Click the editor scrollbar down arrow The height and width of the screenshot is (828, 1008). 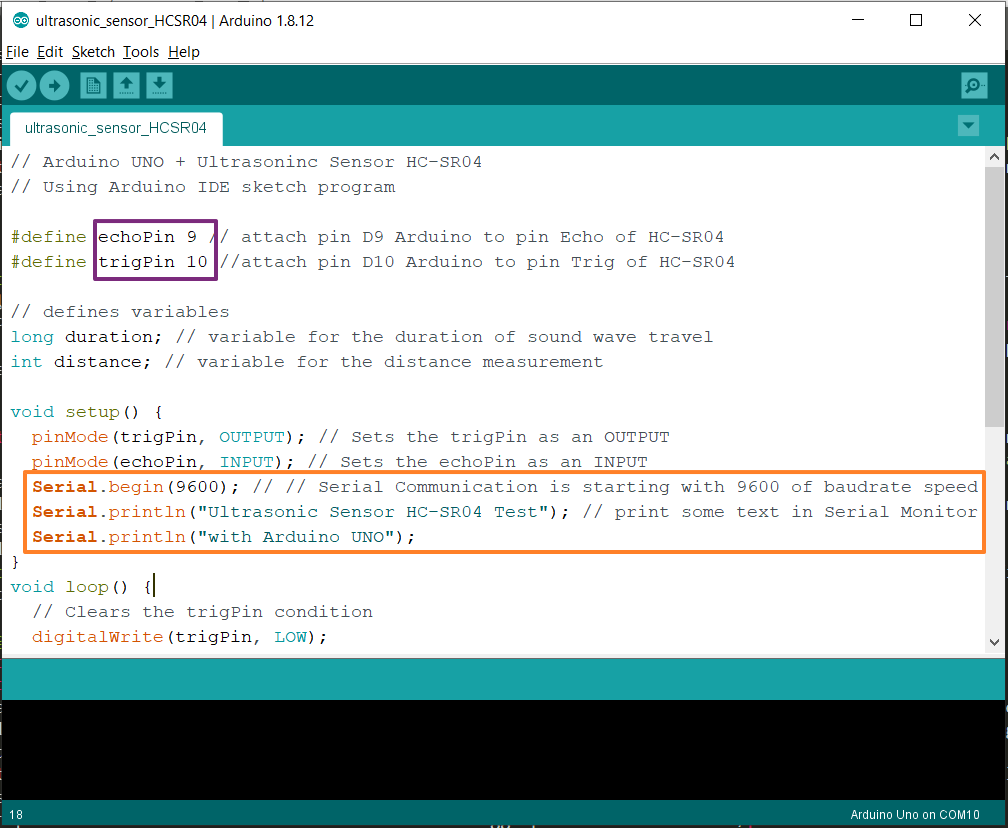(994, 642)
